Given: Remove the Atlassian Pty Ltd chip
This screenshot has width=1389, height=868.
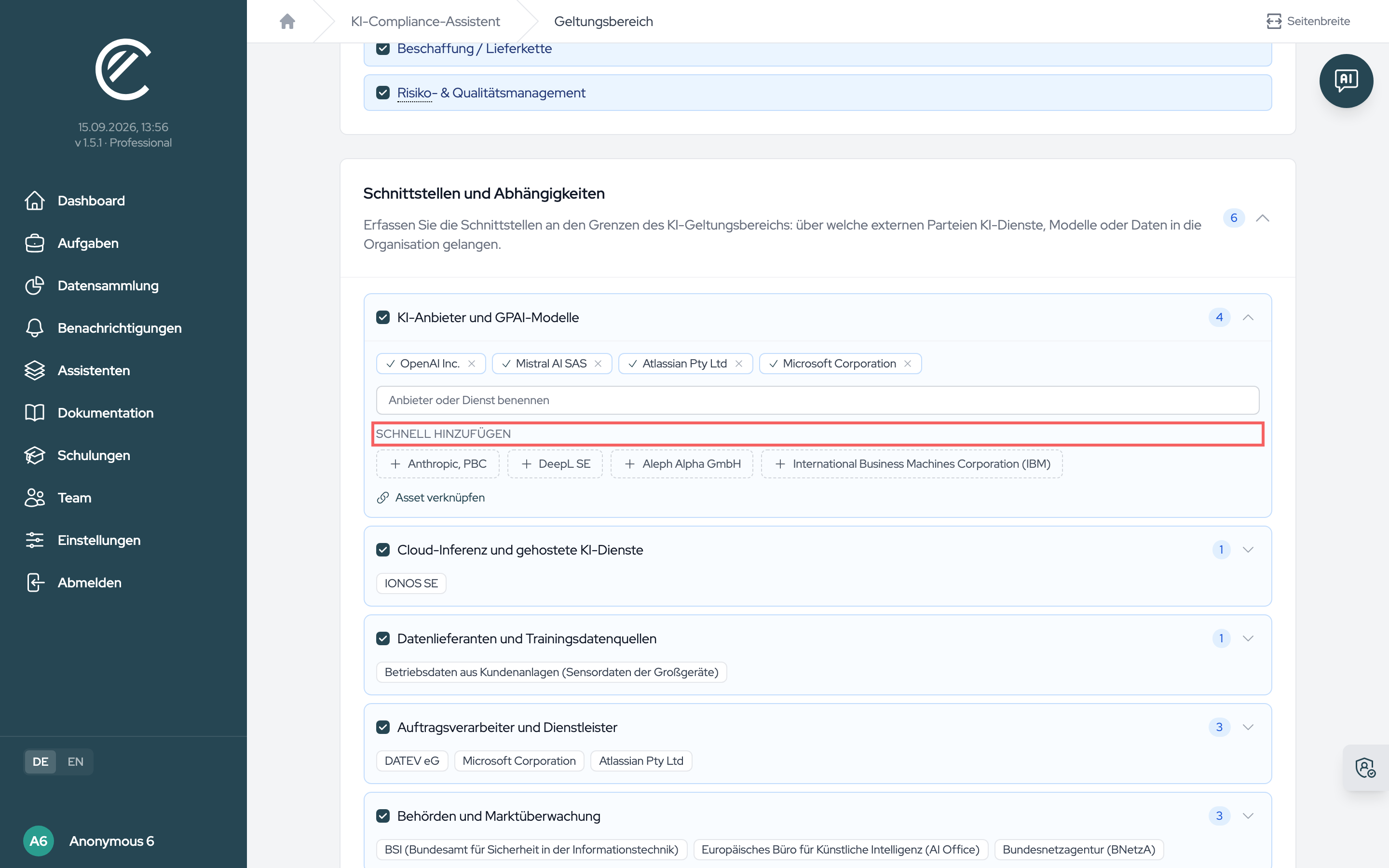Looking at the screenshot, I should (739, 364).
